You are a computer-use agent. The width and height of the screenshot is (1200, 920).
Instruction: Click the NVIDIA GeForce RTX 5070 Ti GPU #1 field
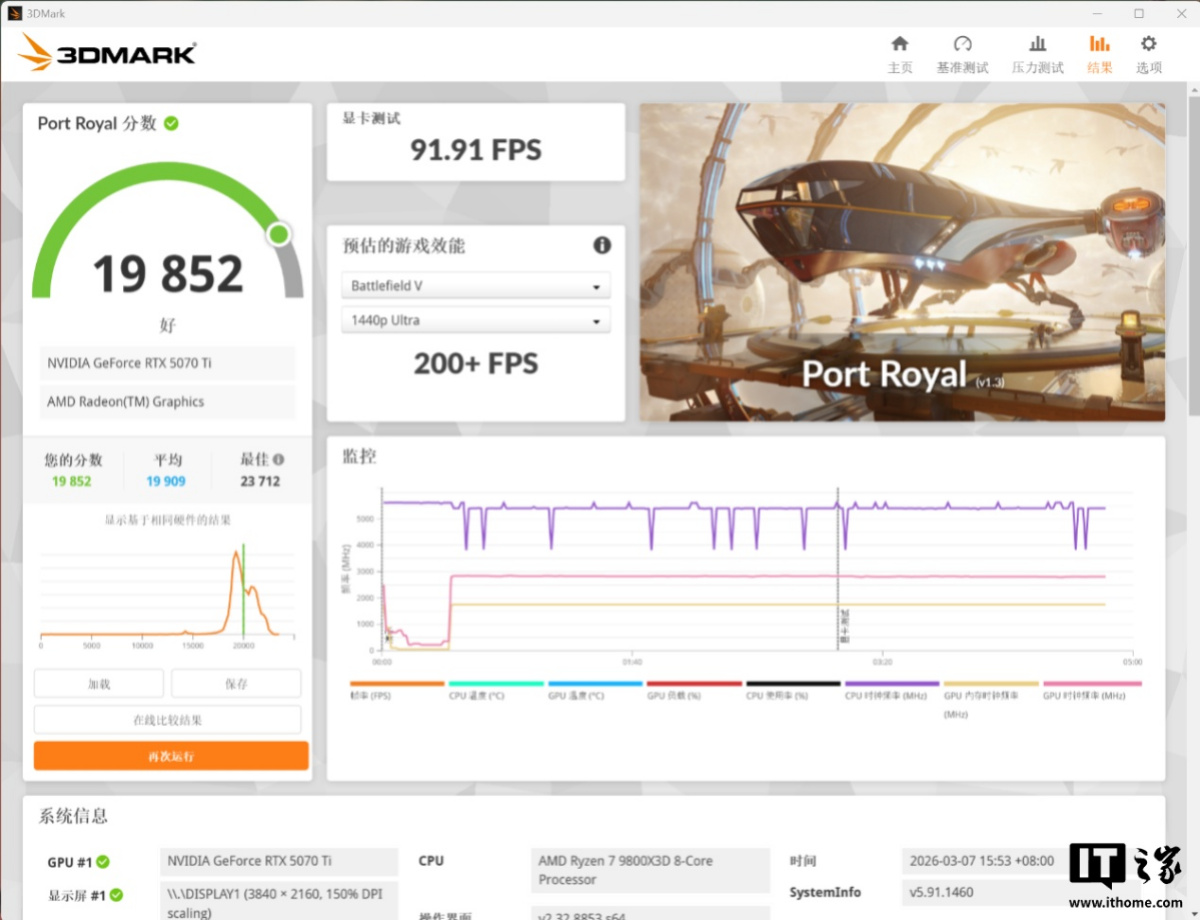(x=279, y=861)
